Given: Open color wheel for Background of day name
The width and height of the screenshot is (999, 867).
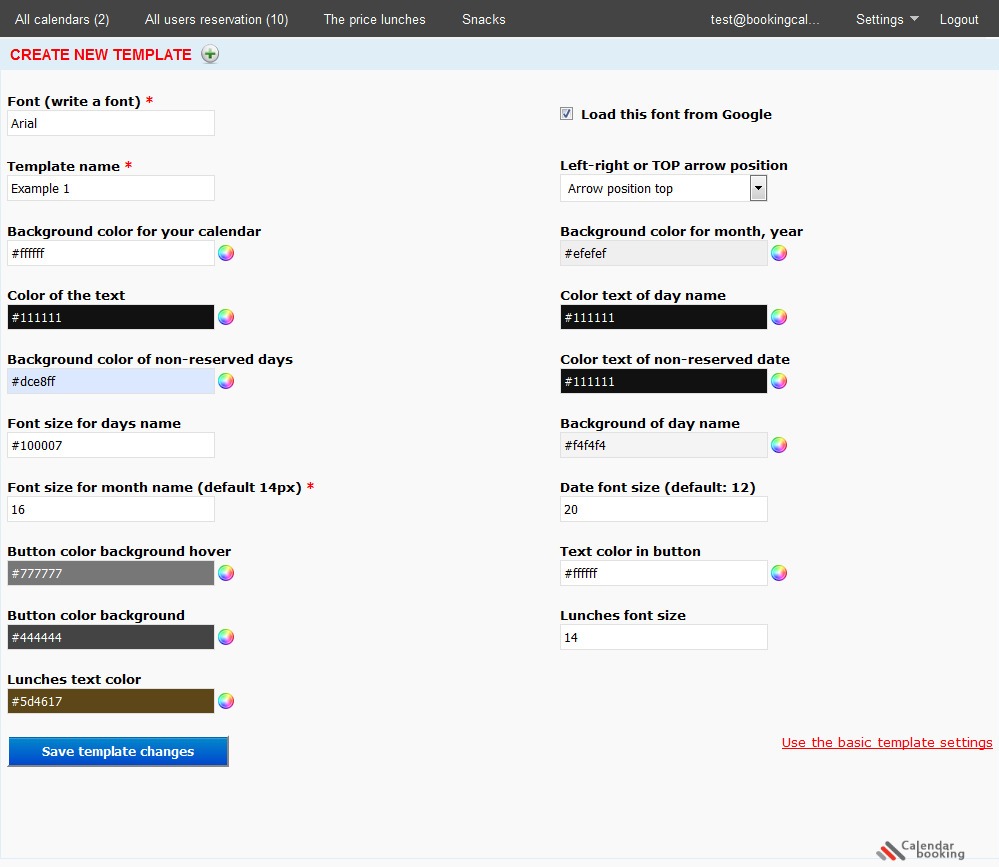Looking at the screenshot, I should click(x=779, y=445).
